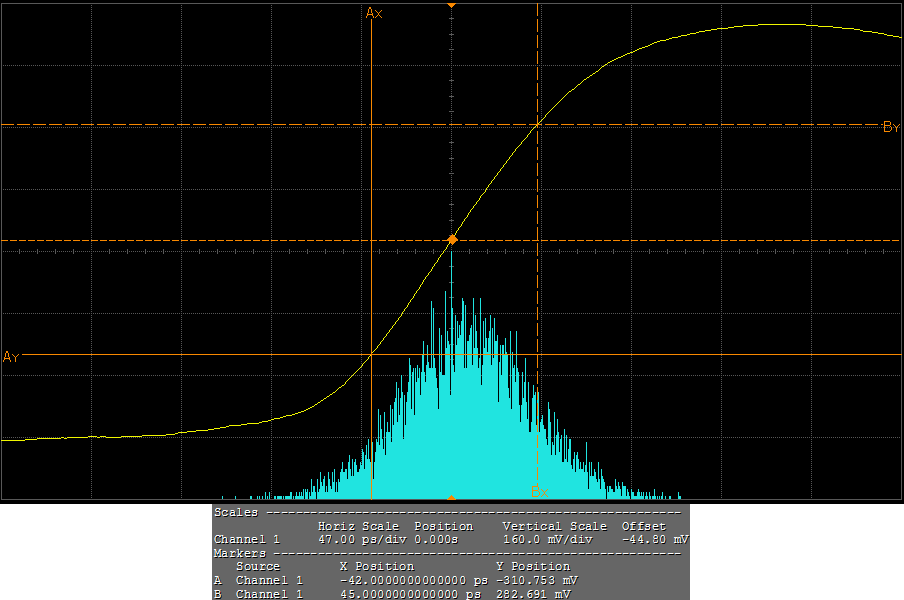
Task: Select the By horizontal marker label
Action: (891, 127)
